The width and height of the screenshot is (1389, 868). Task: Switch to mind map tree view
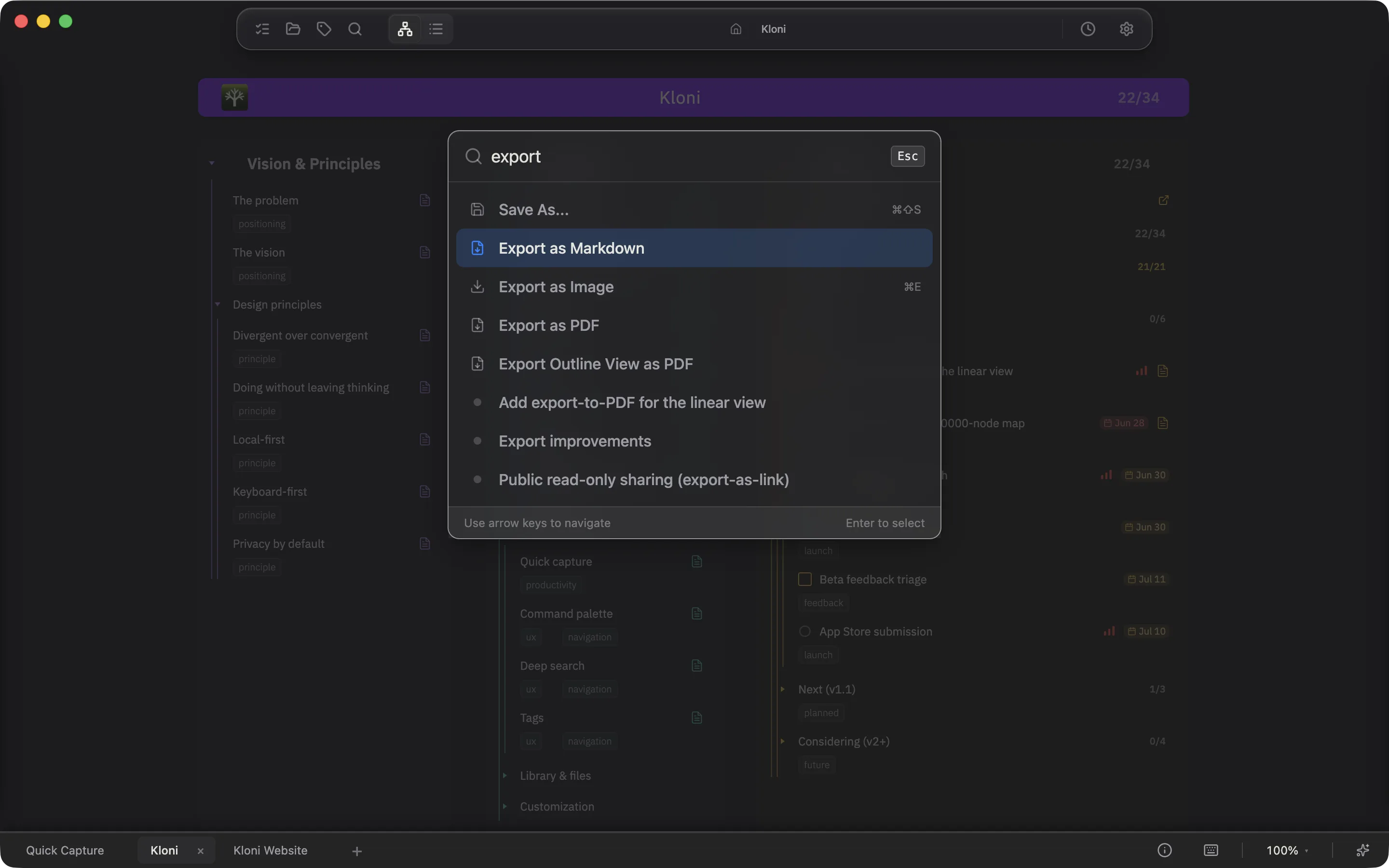click(405, 29)
